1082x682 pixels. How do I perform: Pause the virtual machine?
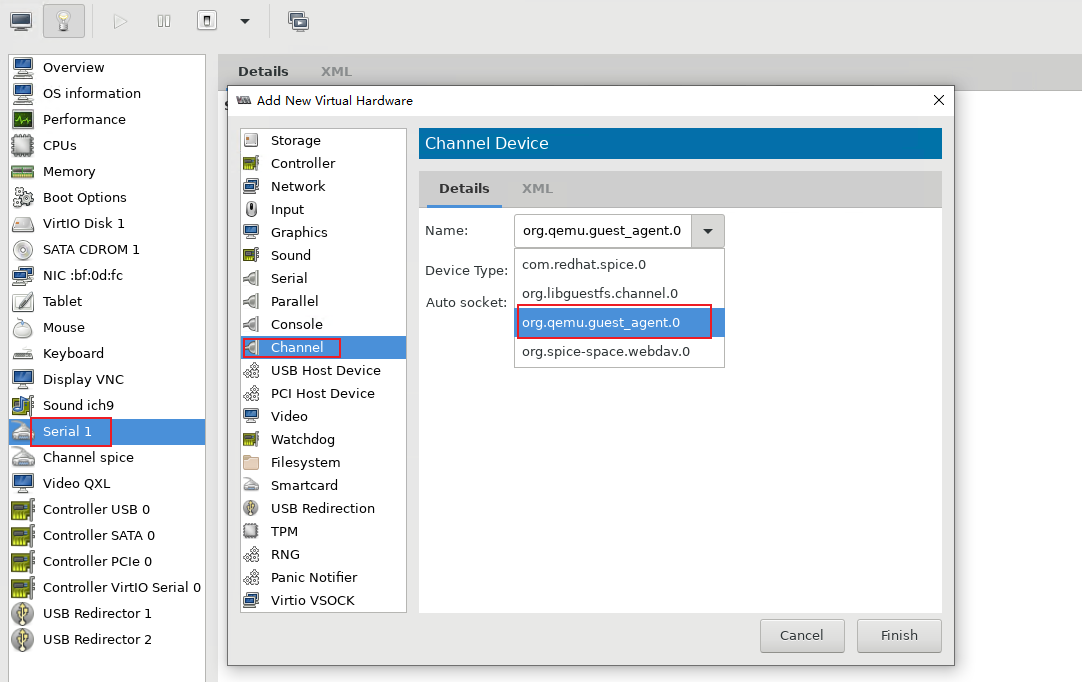click(163, 20)
